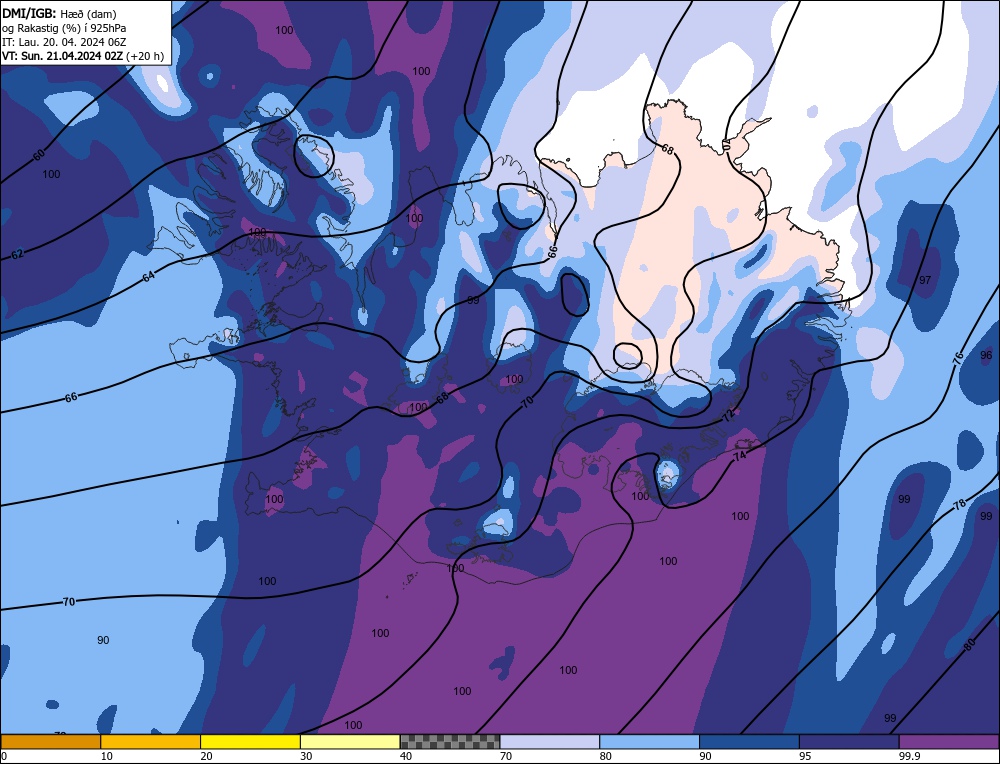Click the "97" humidity value on the map
The height and width of the screenshot is (764, 1000).
pos(925,280)
